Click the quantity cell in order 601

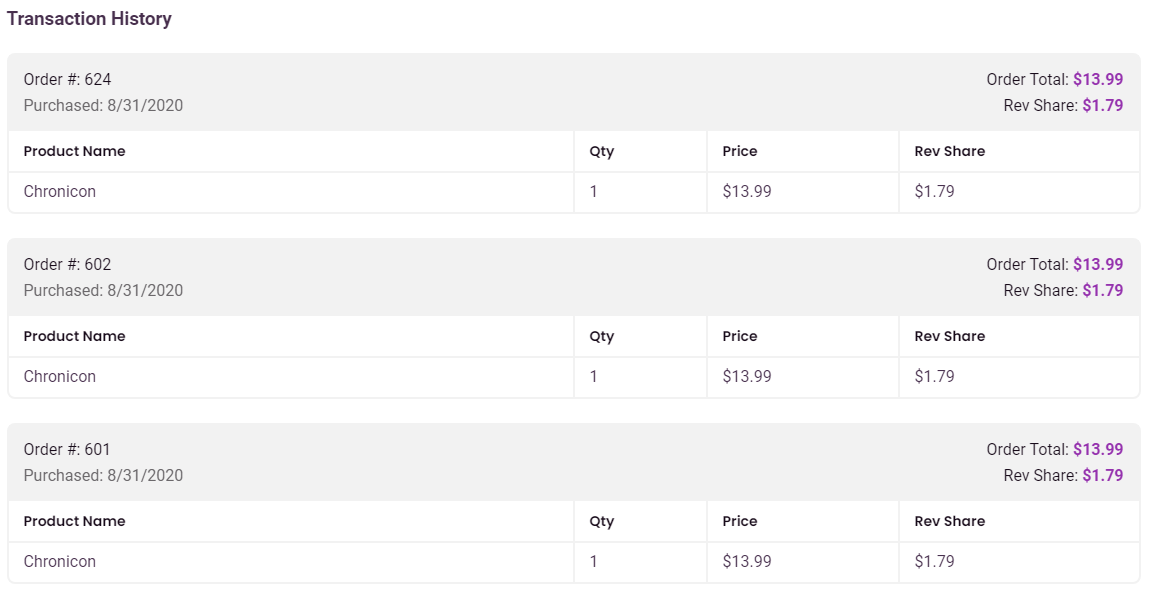point(594,561)
